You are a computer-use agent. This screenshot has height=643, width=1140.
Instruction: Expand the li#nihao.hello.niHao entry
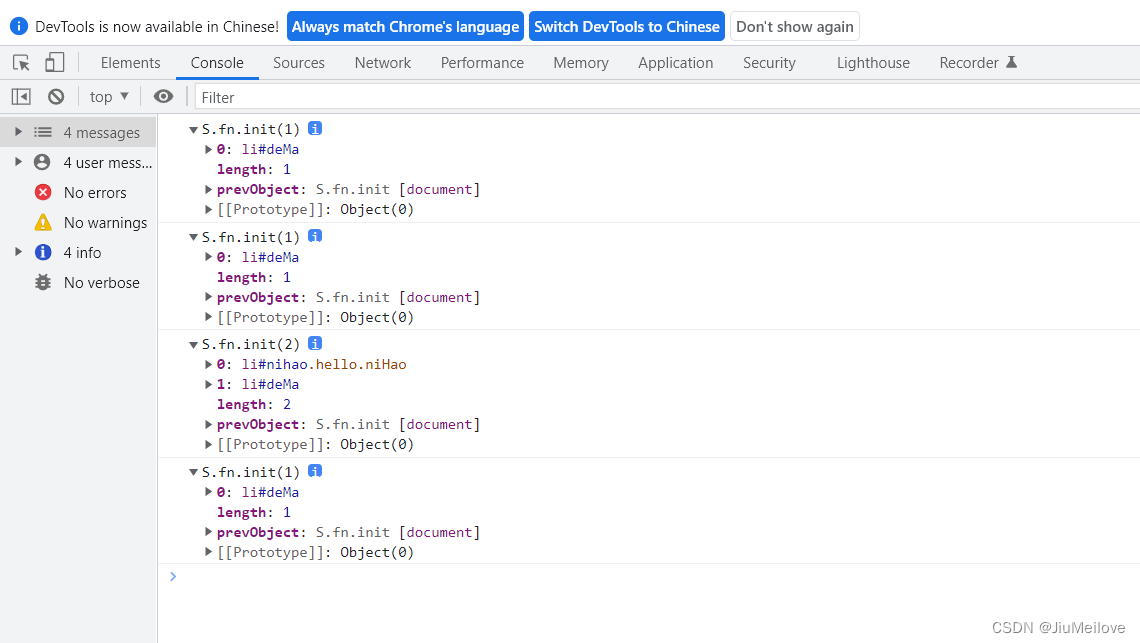tap(209, 365)
